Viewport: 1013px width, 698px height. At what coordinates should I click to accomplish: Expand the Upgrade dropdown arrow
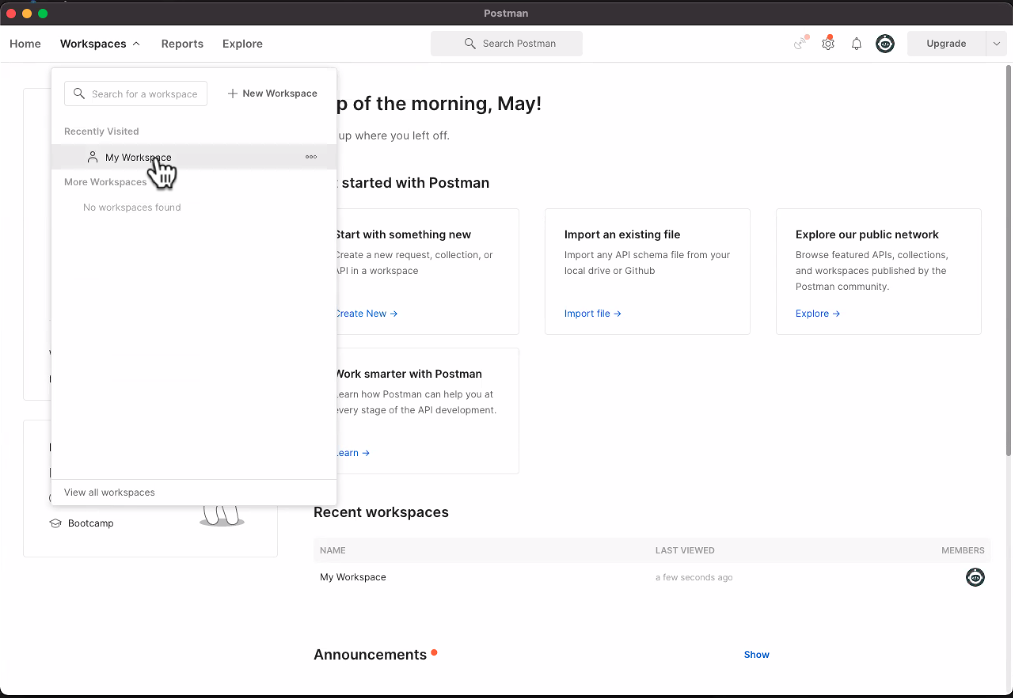coord(996,44)
